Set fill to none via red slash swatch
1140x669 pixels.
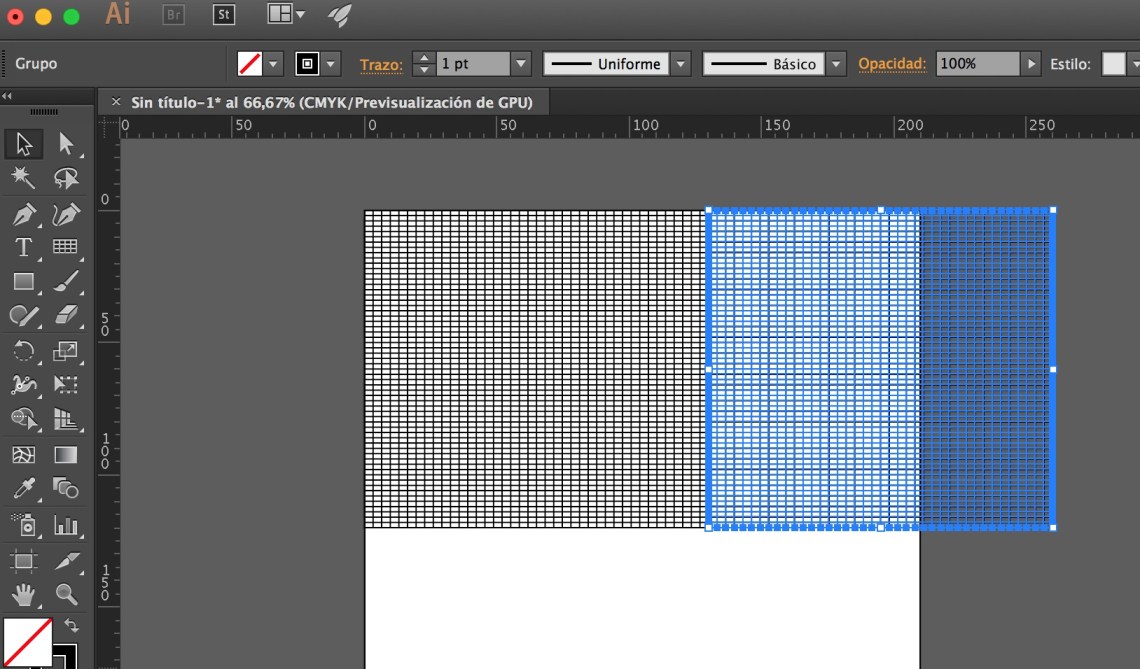pos(249,63)
